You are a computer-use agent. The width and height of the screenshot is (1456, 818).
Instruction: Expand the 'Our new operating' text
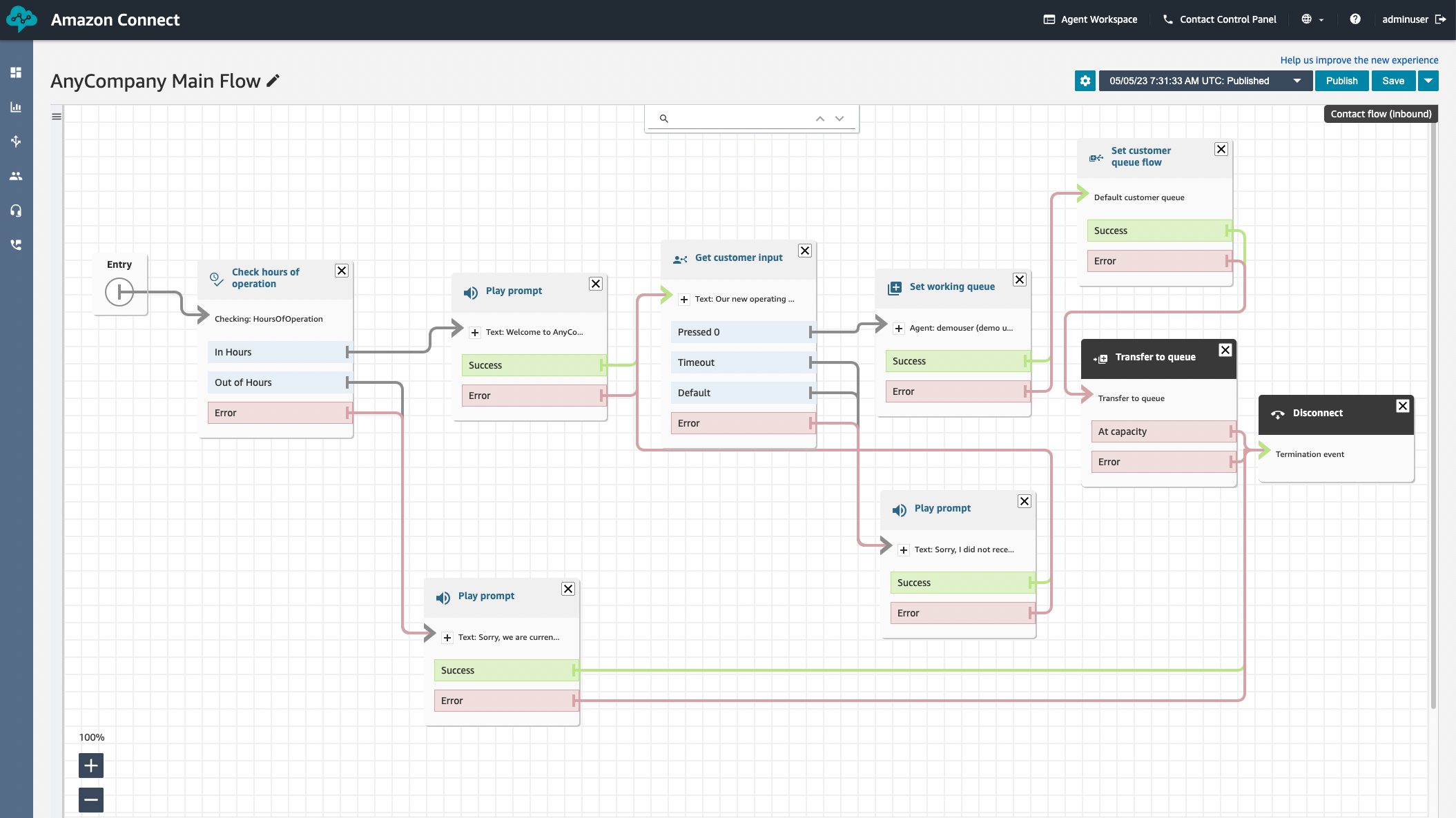click(684, 300)
